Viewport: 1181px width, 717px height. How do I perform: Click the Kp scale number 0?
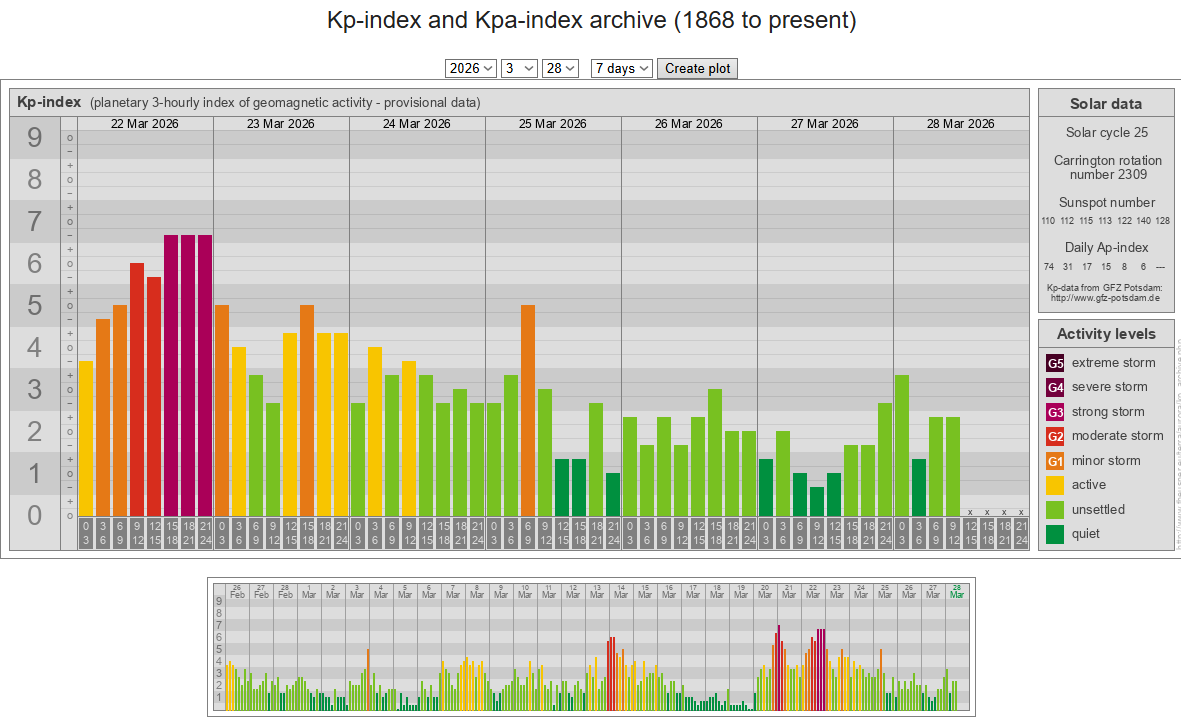(35, 516)
